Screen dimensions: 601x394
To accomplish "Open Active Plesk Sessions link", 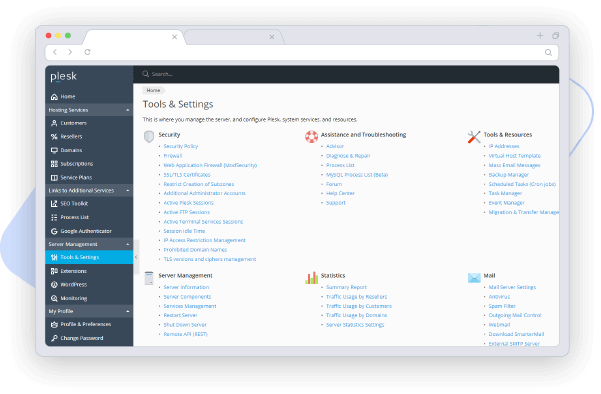I will point(188,203).
